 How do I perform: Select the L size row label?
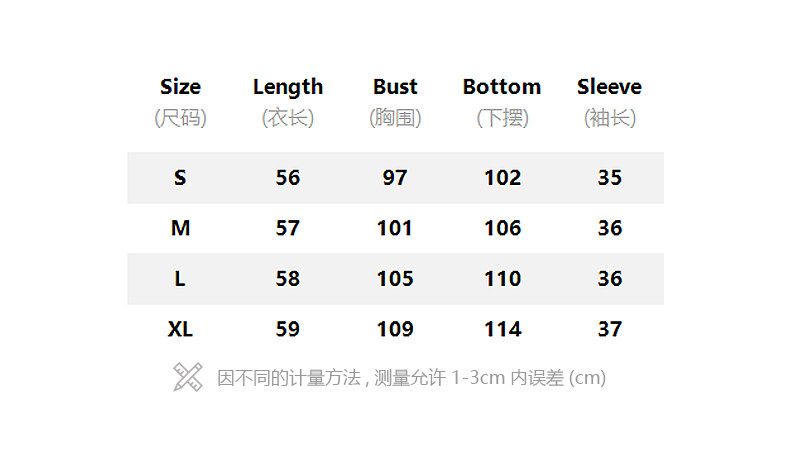click(180, 279)
